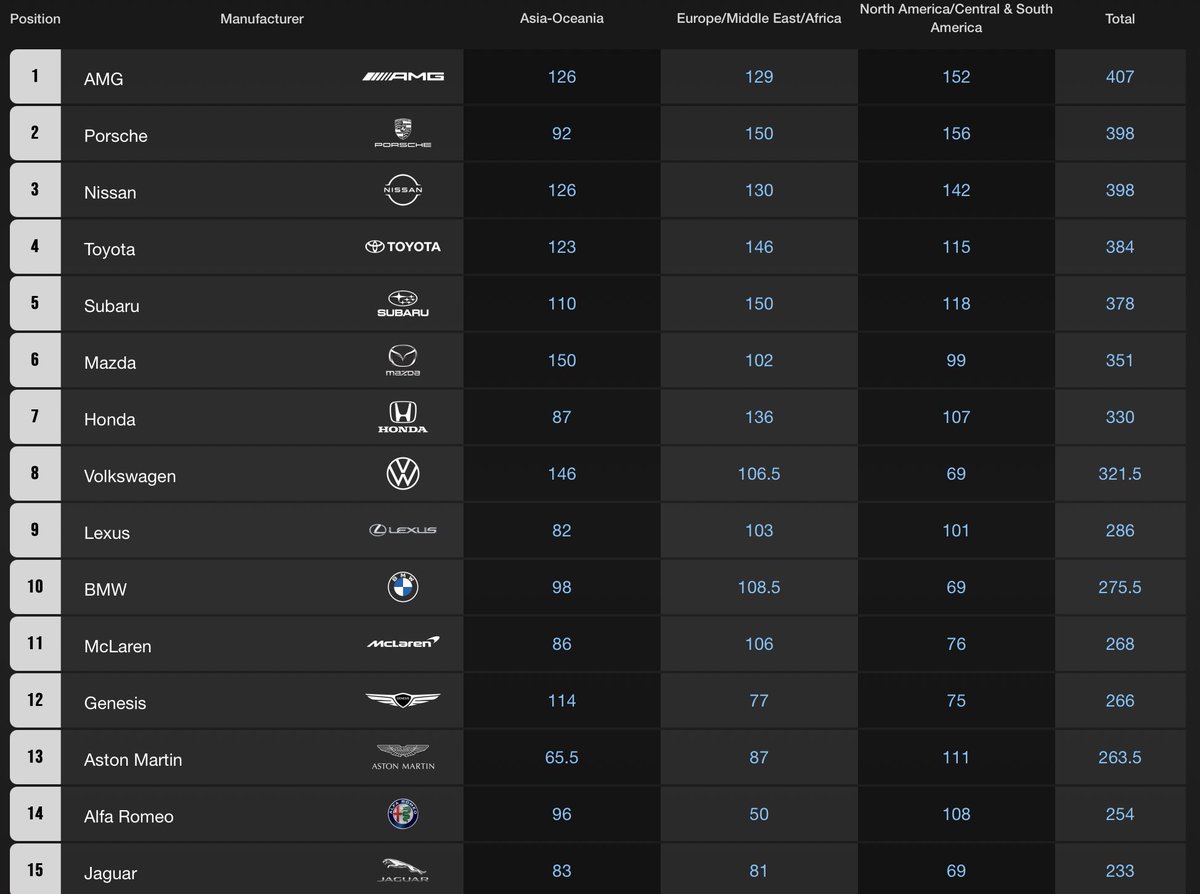Click the Porsche manufacturer name

pyautogui.click(x=116, y=135)
